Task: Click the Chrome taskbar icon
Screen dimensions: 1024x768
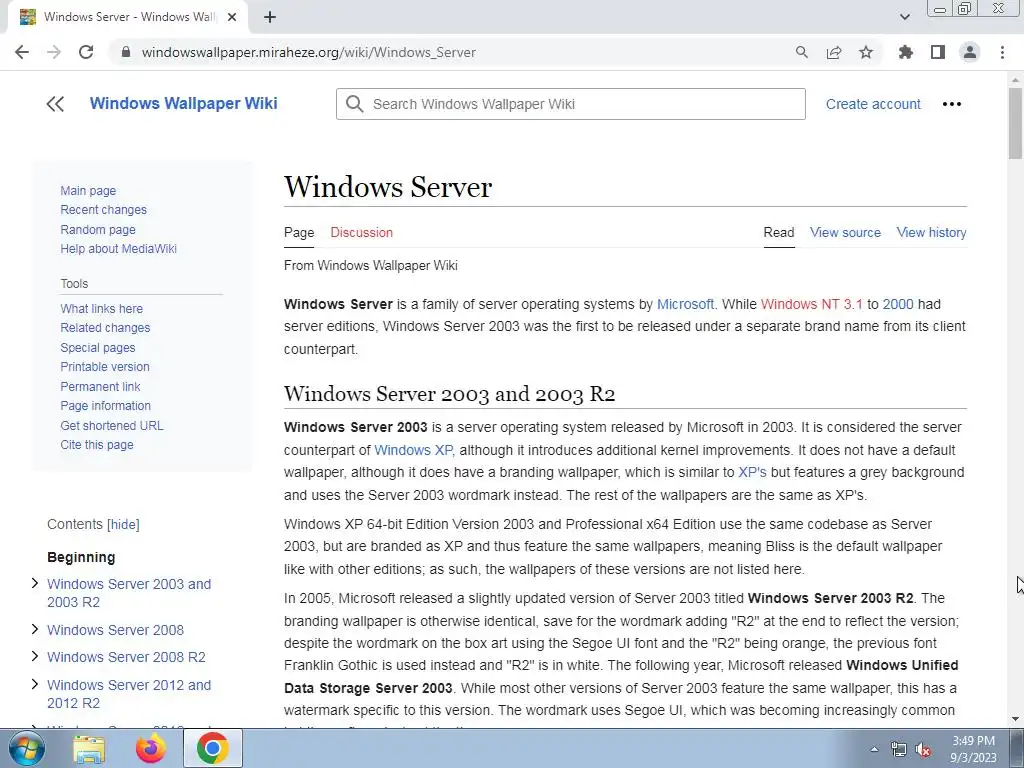Action: (212, 748)
